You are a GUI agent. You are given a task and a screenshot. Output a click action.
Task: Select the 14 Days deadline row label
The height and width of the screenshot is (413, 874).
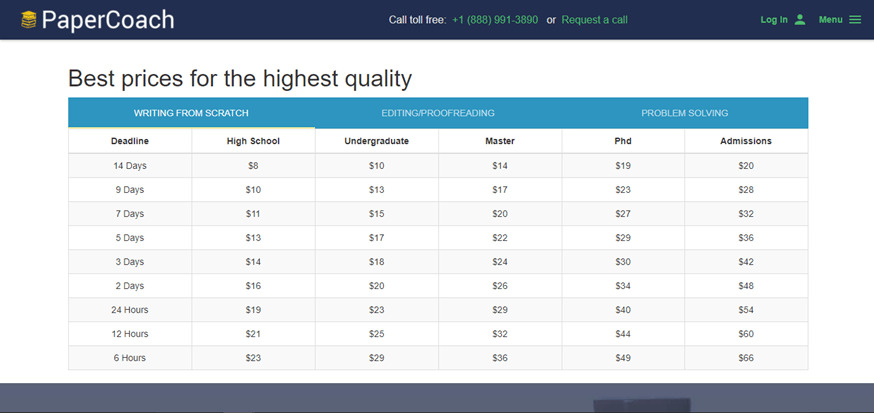tap(130, 166)
